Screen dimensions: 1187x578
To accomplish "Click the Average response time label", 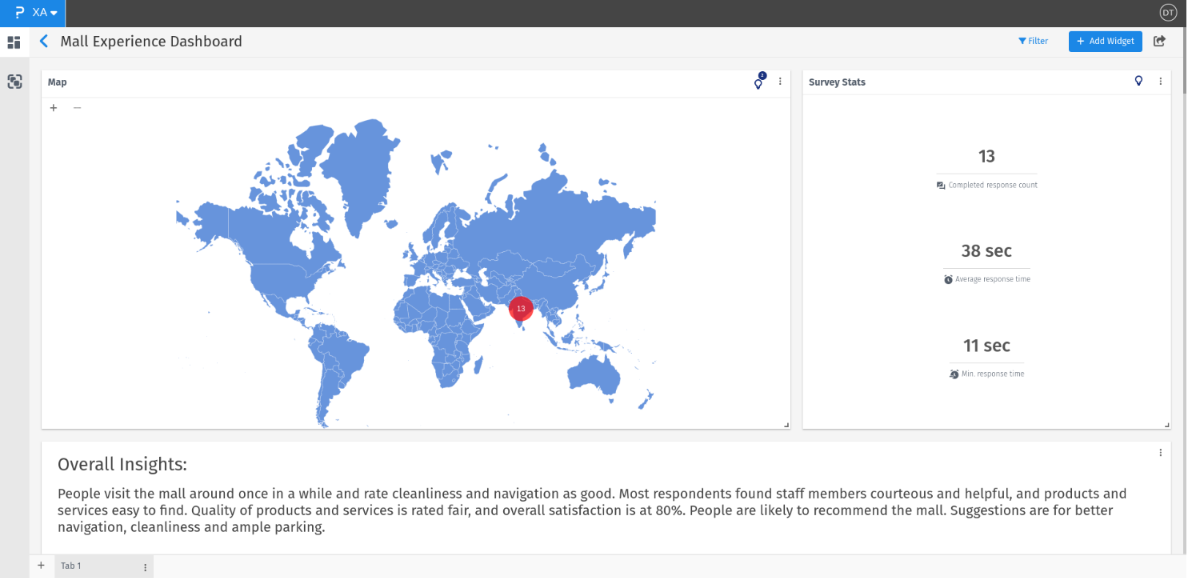I will tap(992, 280).
